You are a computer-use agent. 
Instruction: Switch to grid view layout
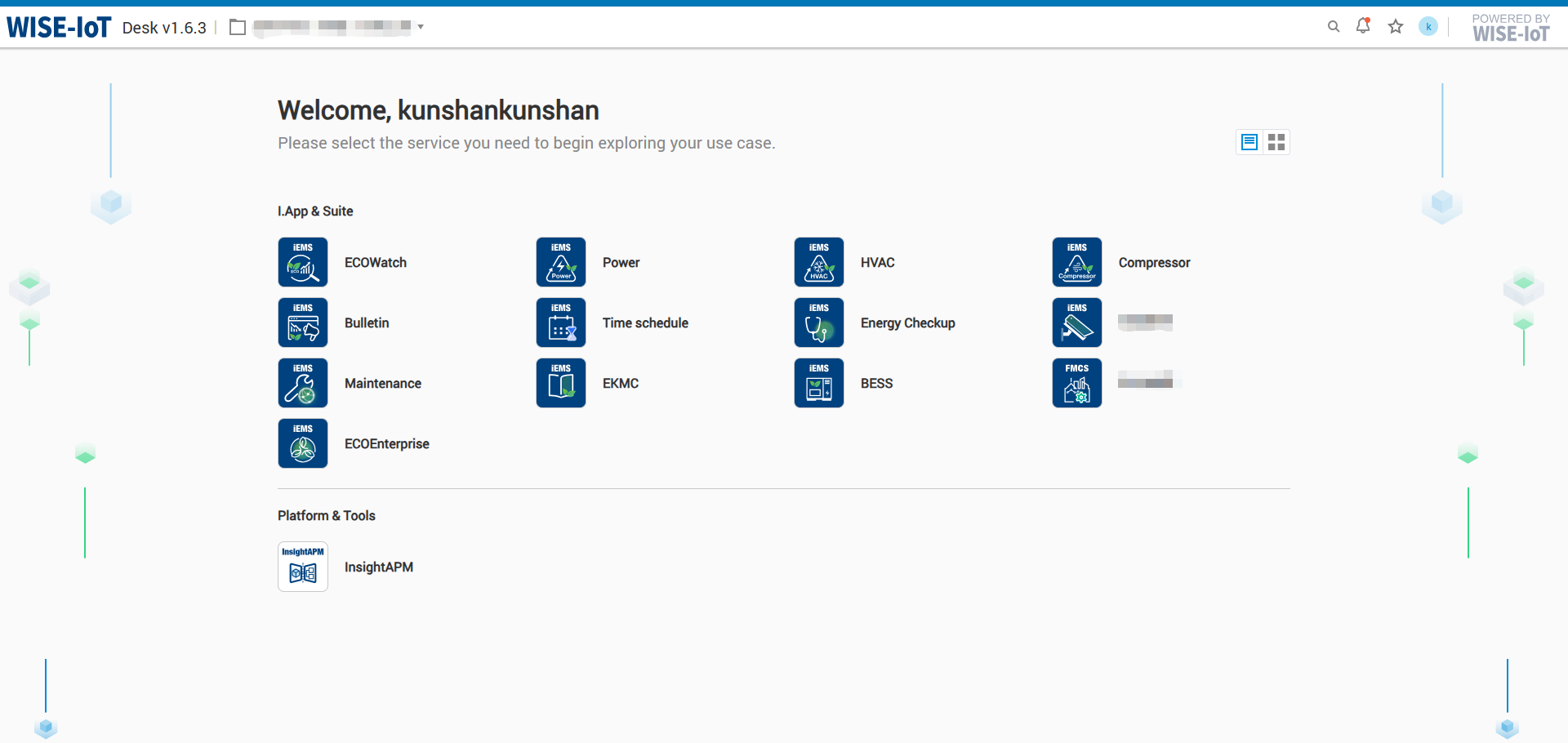coord(1276,141)
